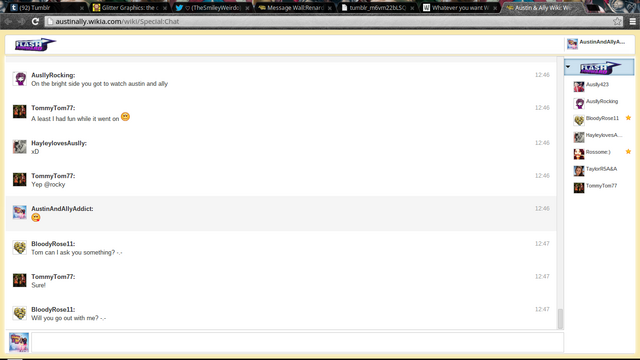Collapse the user list with the arrow
640x360 pixels.
point(568,67)
